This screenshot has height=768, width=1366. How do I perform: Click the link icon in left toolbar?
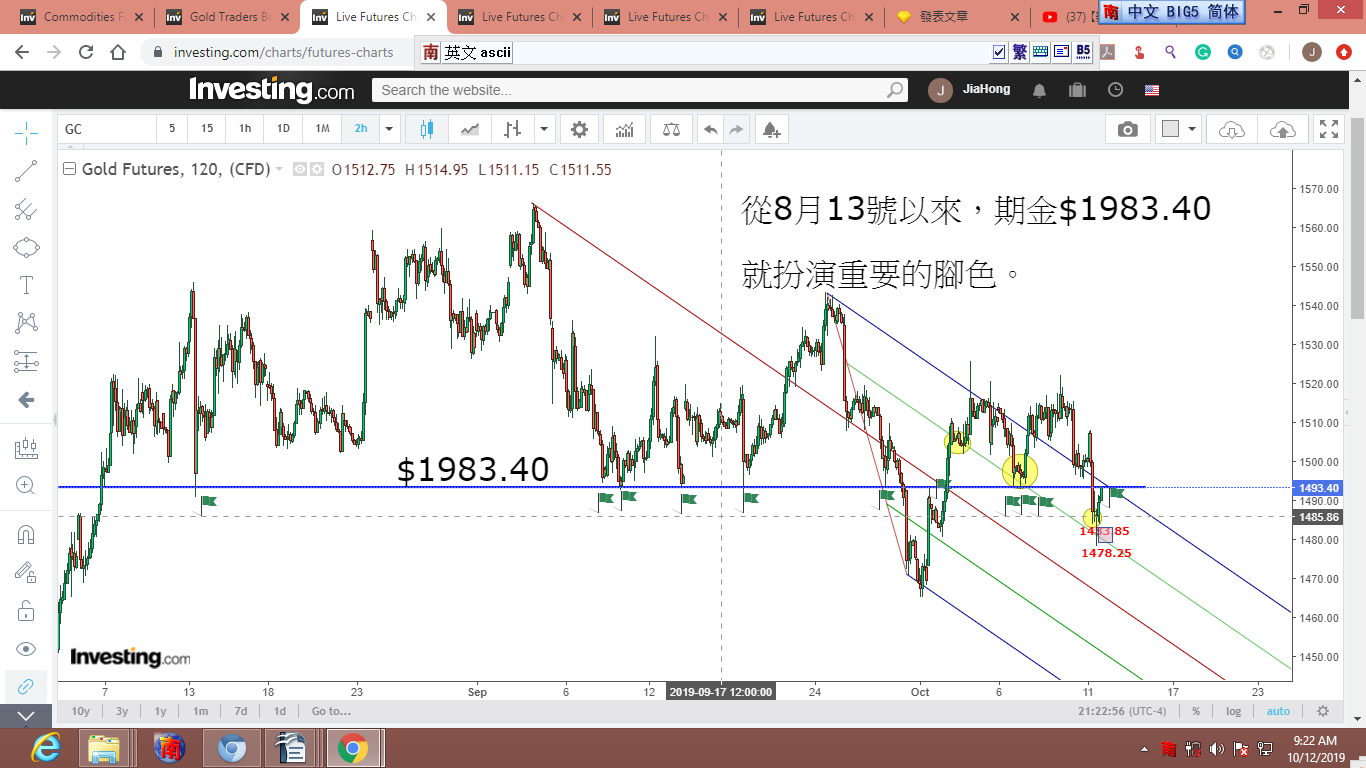click(x=26, y=686)
